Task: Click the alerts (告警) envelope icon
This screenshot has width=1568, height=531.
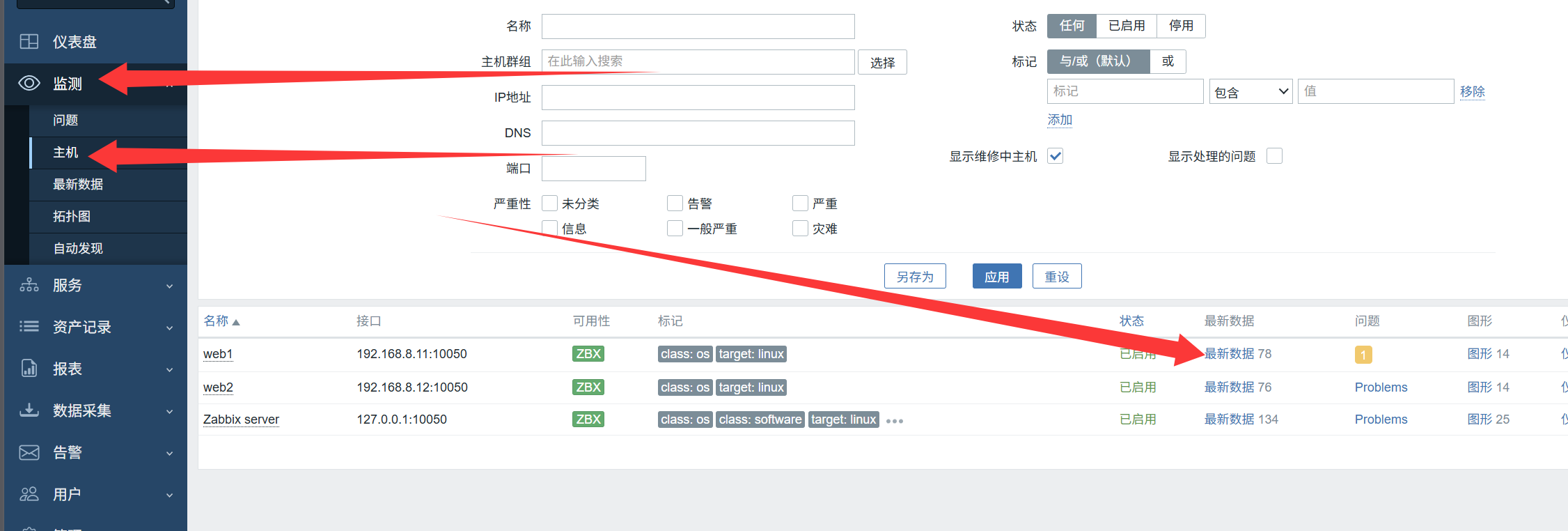Action: click(x=29, y=452)
